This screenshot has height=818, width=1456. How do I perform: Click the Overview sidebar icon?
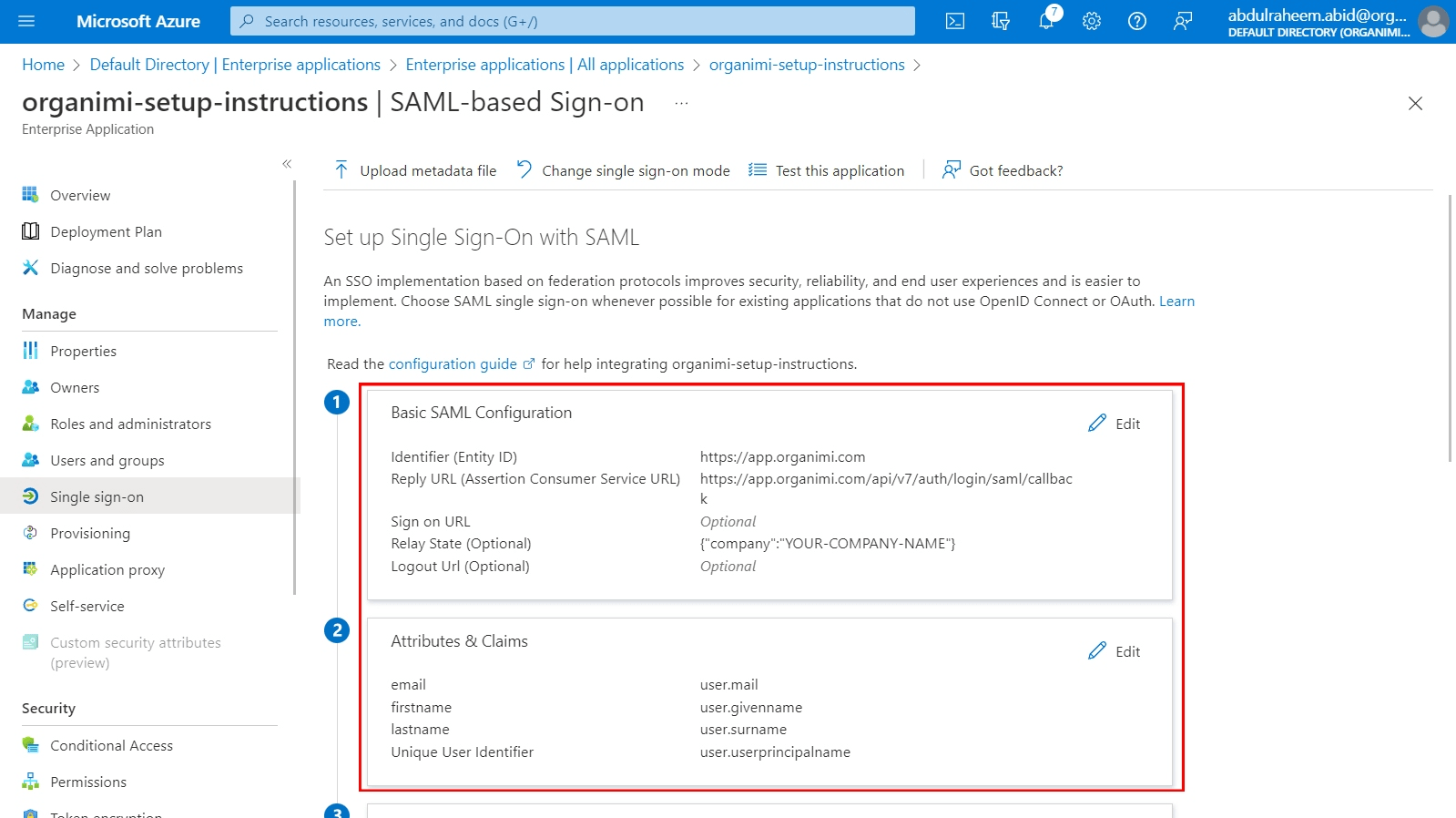pyautogui.click(x=30, y=194)
